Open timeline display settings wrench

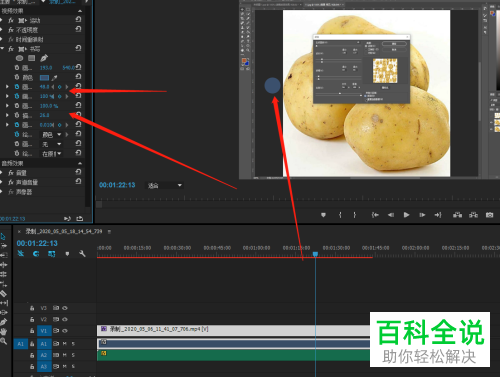(x=82, y=254)
